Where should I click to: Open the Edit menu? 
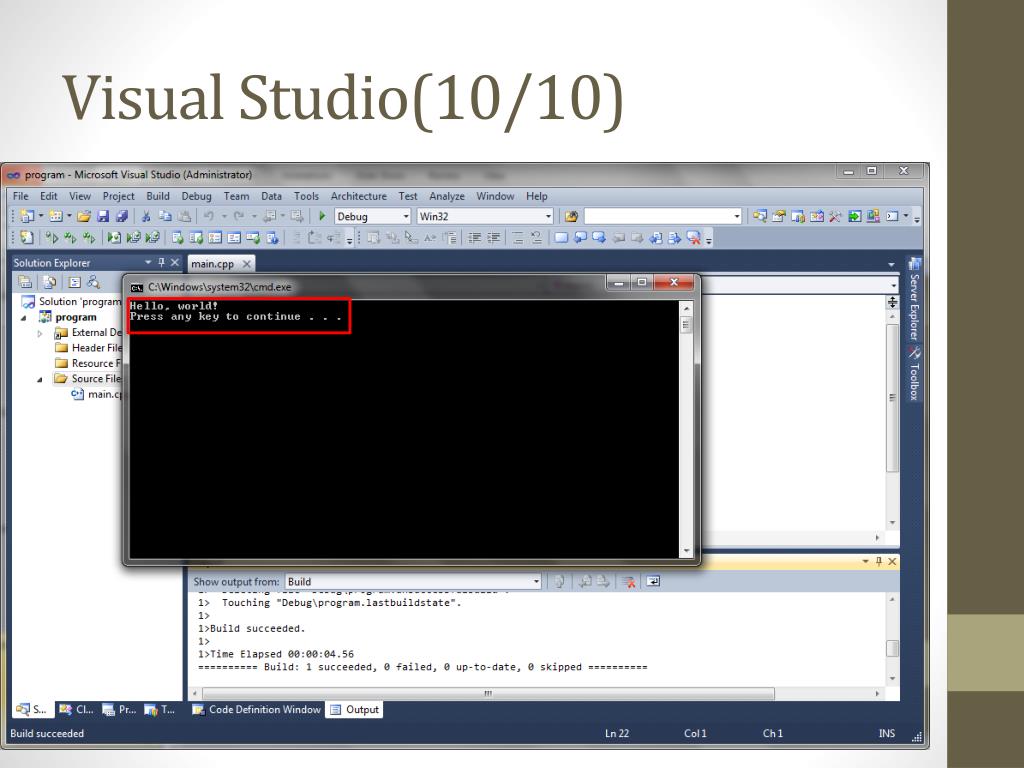49,196
